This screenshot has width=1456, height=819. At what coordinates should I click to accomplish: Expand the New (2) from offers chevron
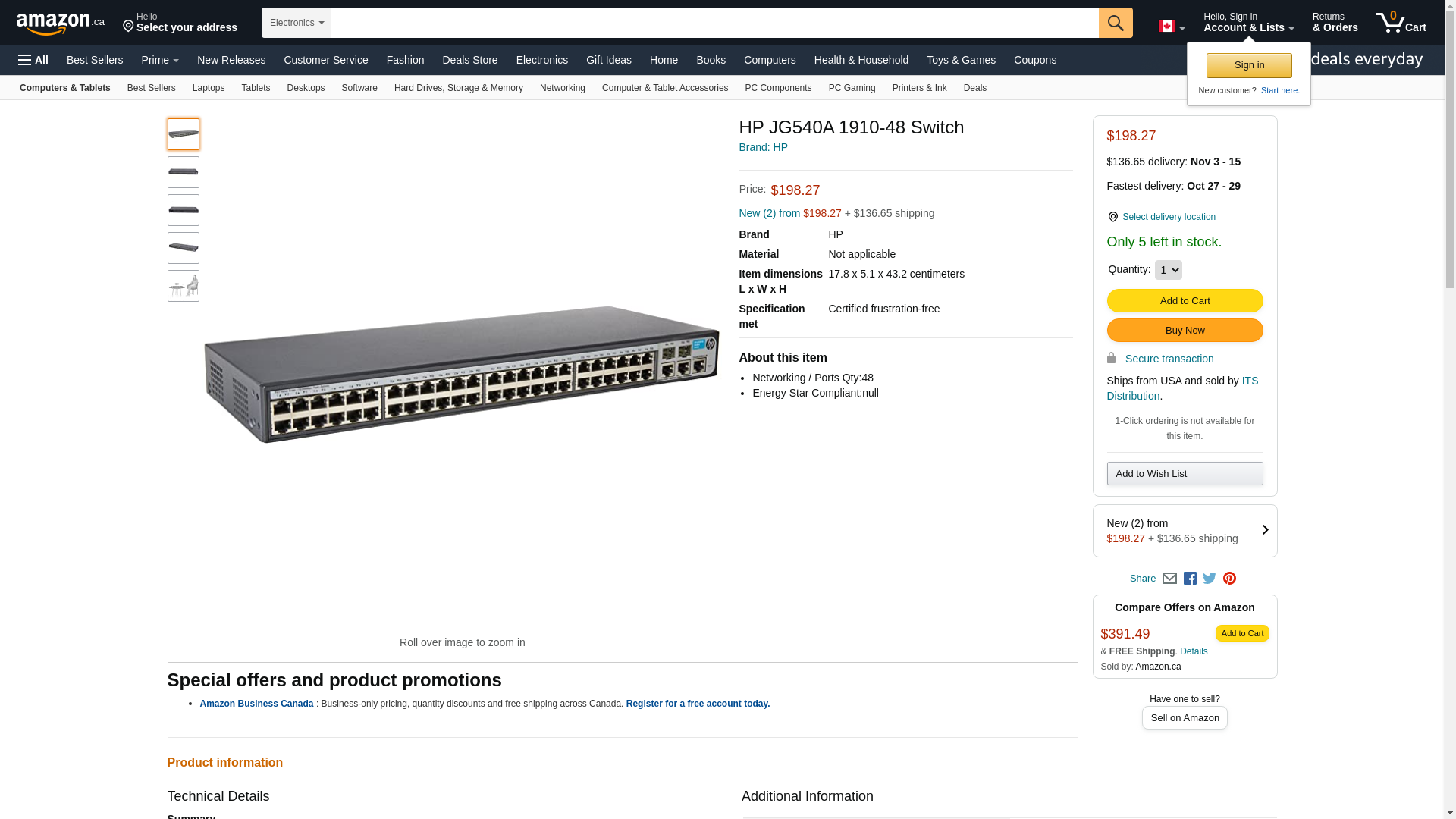pos(1265,530)
